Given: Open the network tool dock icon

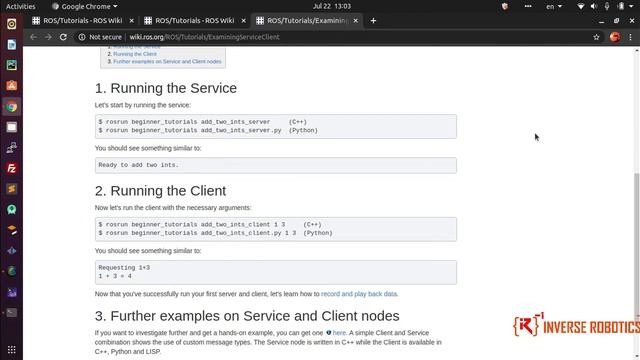Looking at the screenshot, I should coord(11,147).
